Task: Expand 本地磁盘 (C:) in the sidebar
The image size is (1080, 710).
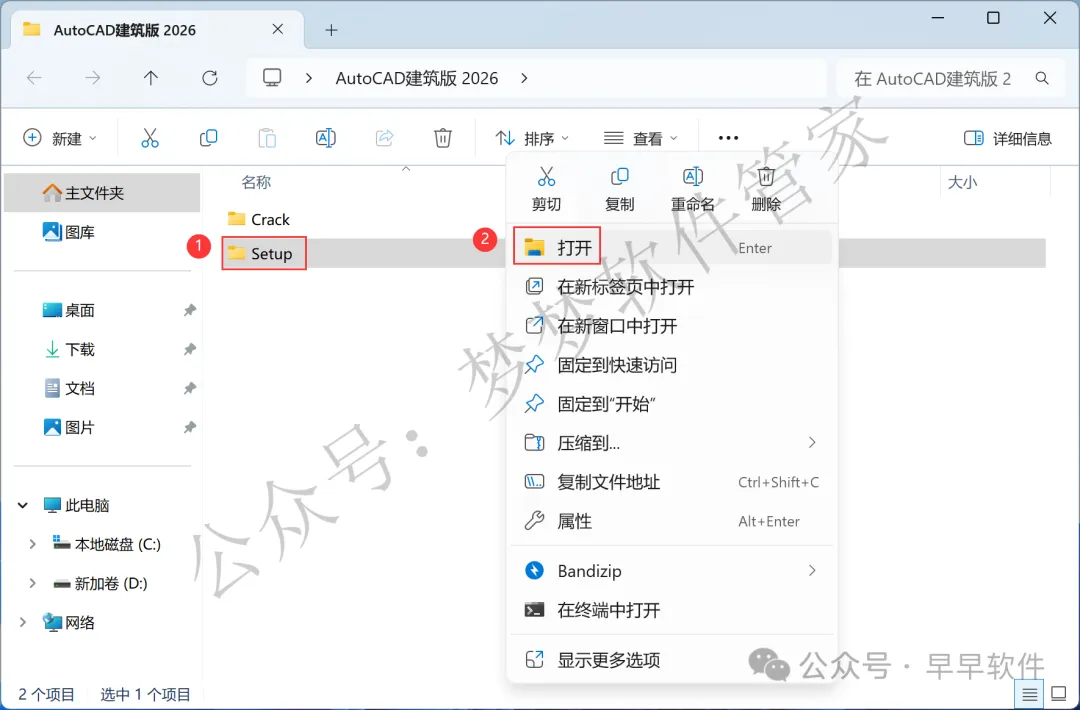Action: coord(32,544)
